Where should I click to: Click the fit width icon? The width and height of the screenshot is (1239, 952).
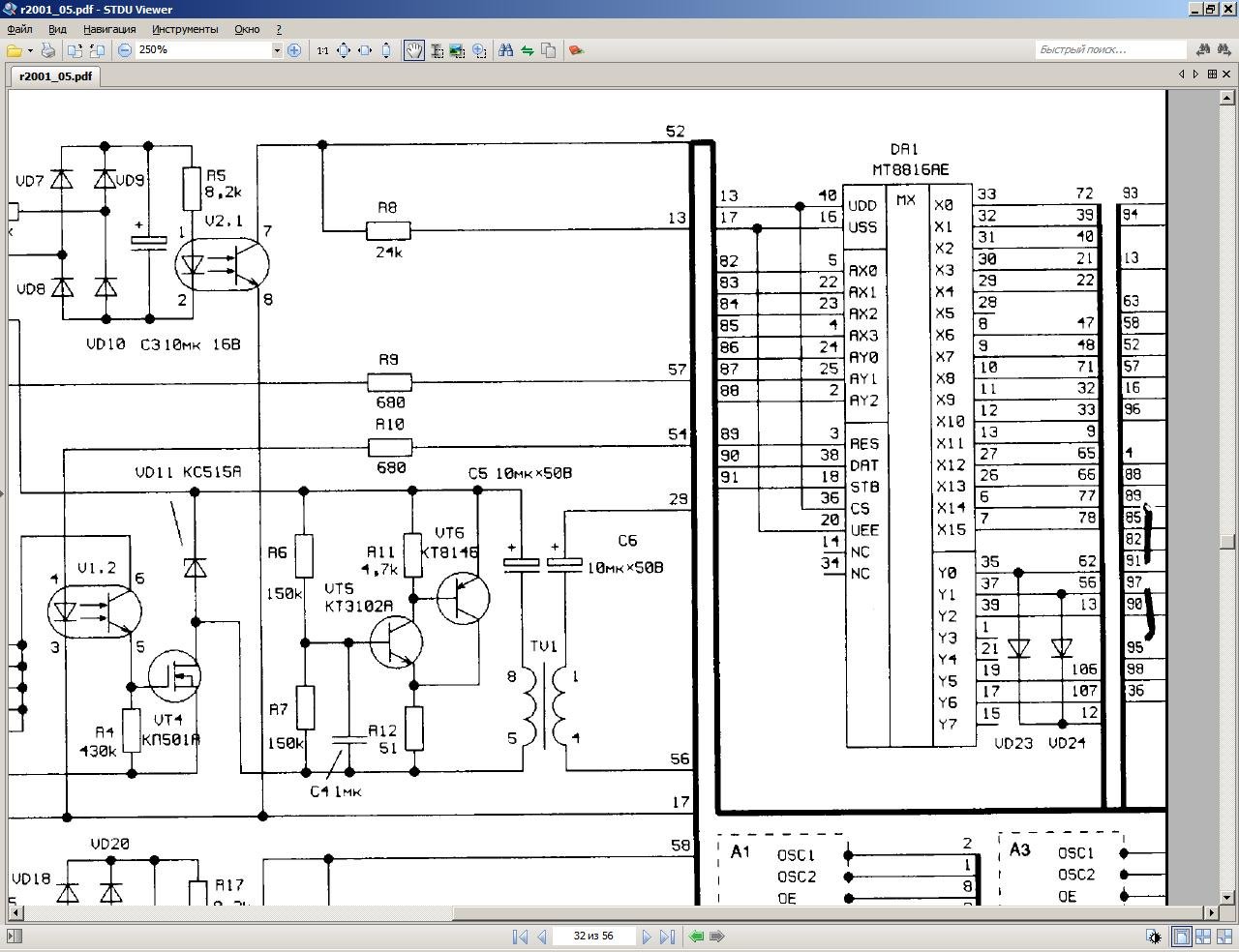365,50
